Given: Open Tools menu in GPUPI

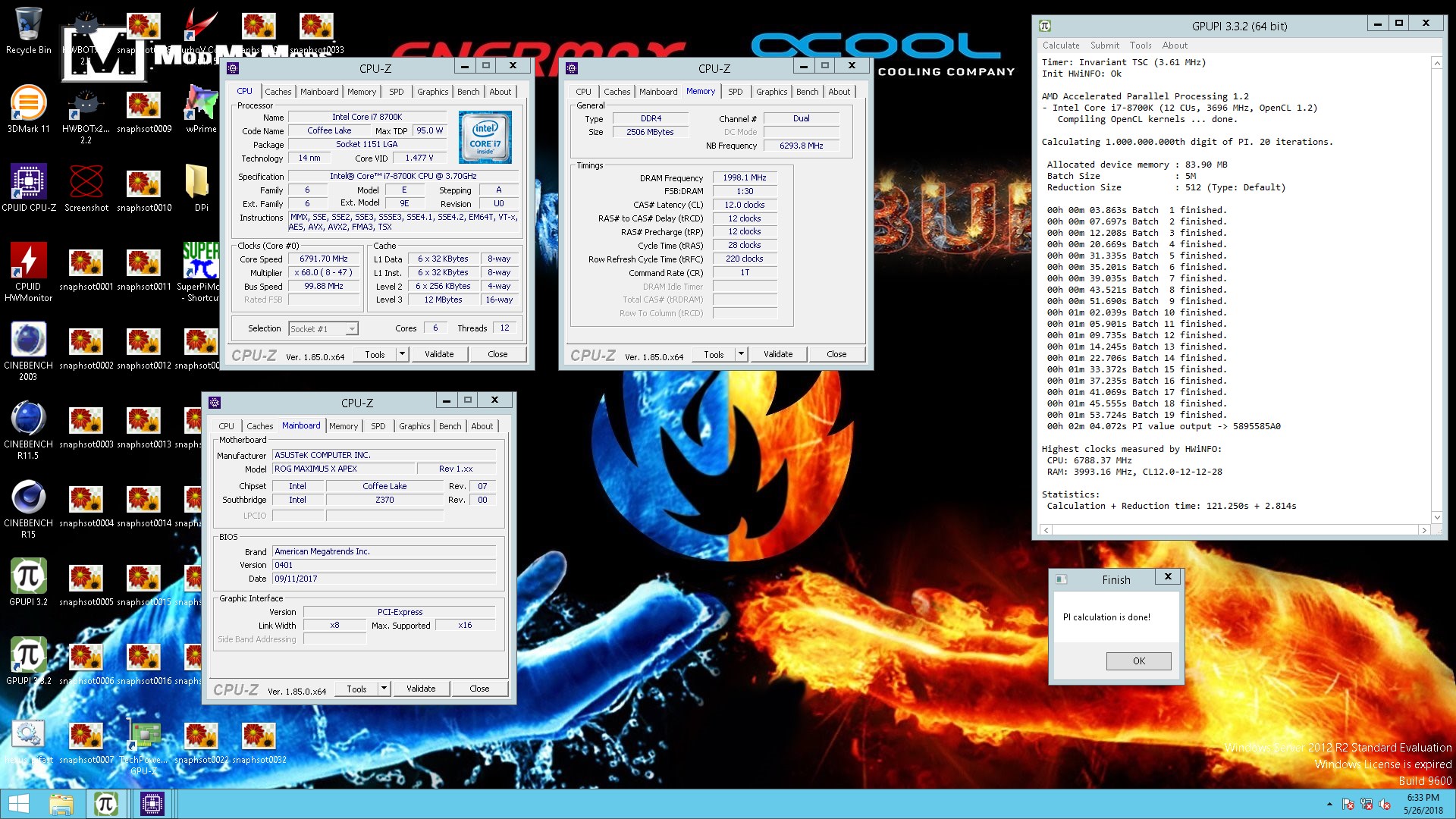Looking at the screenshot, I should click(x=1140, y=45).
